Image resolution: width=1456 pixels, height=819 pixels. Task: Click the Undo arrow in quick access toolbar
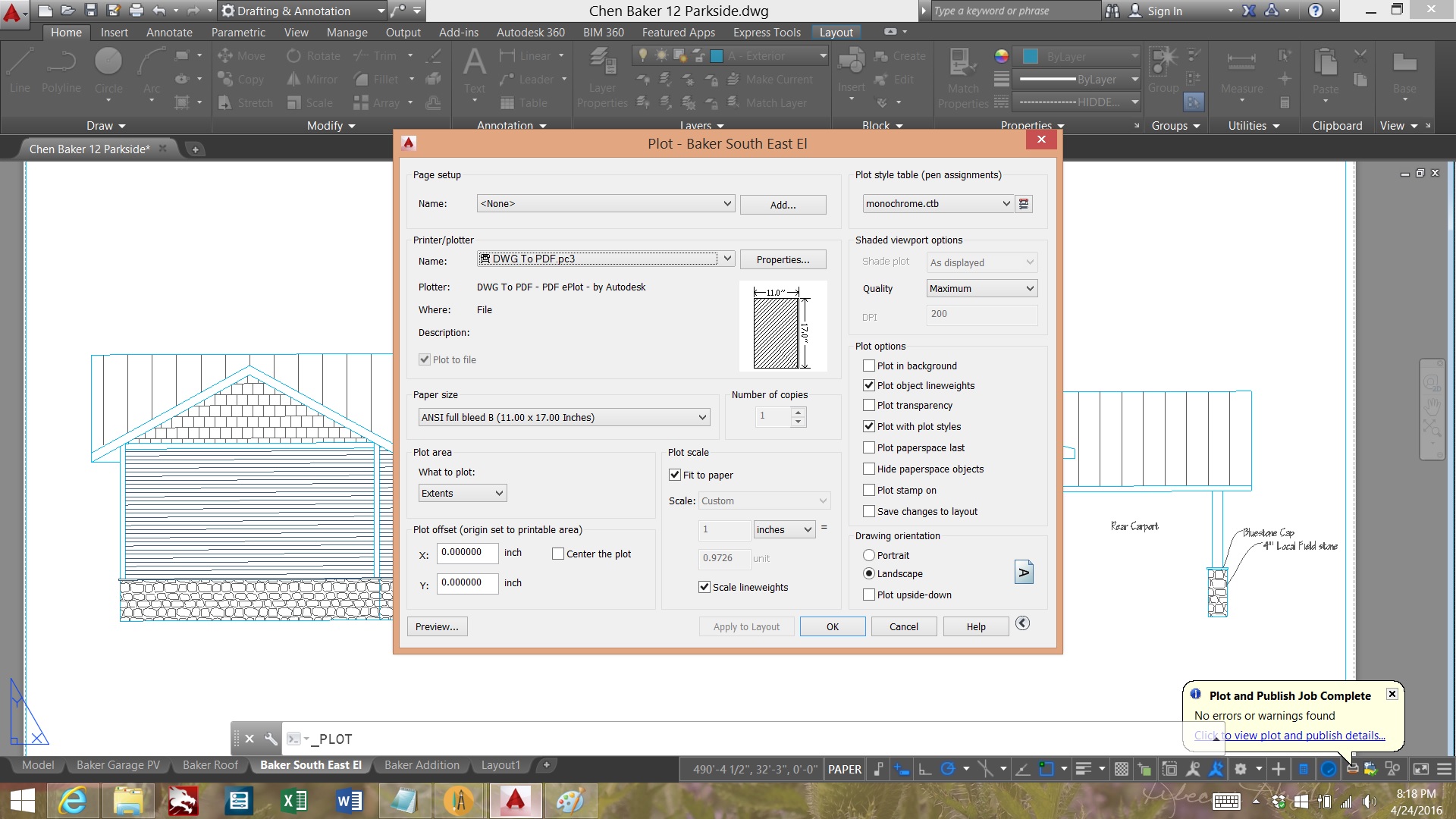pyautogui.click(x=158, y=11)
